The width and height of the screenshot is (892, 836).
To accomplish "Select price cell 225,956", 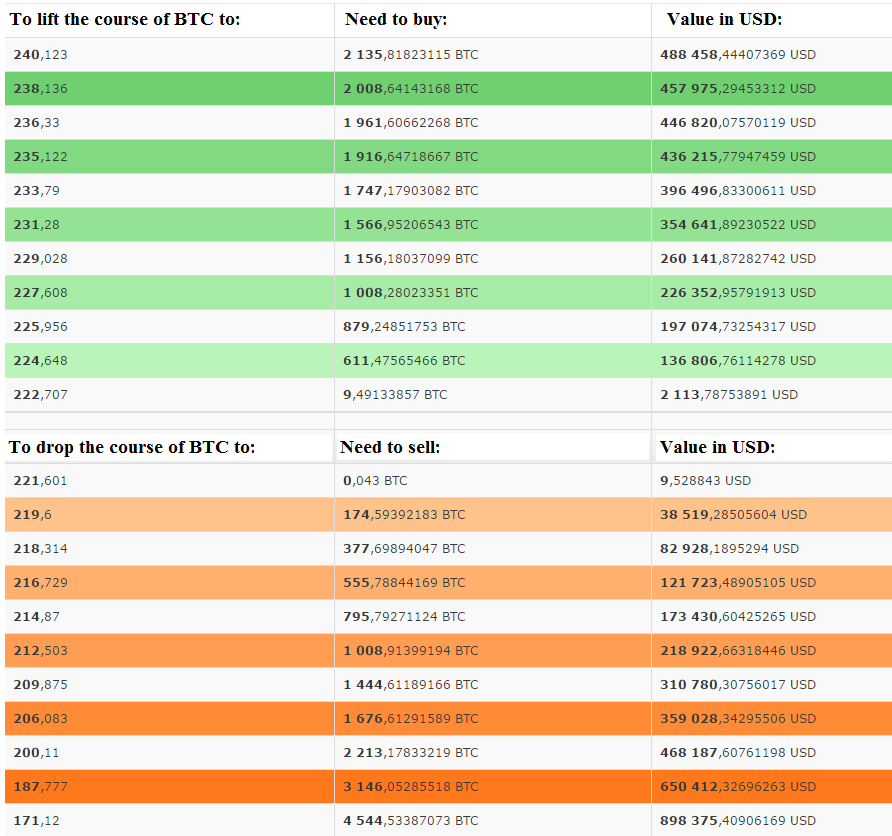I will point(40,327).
